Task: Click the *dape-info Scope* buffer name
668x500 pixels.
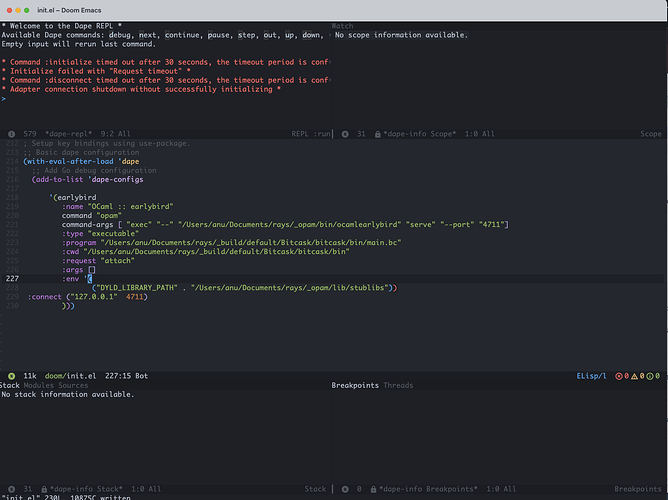Action: 420,134
